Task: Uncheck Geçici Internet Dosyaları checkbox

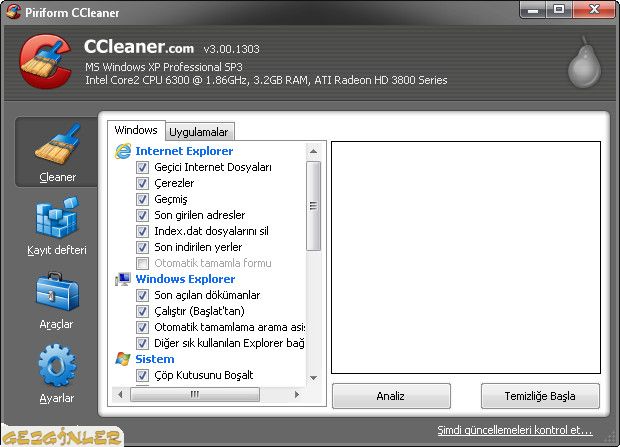Action: [x=142, y=167]
